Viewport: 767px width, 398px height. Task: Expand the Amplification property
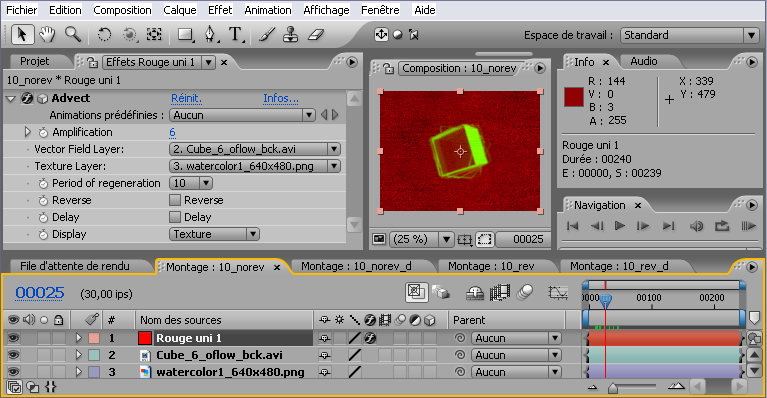27,132
